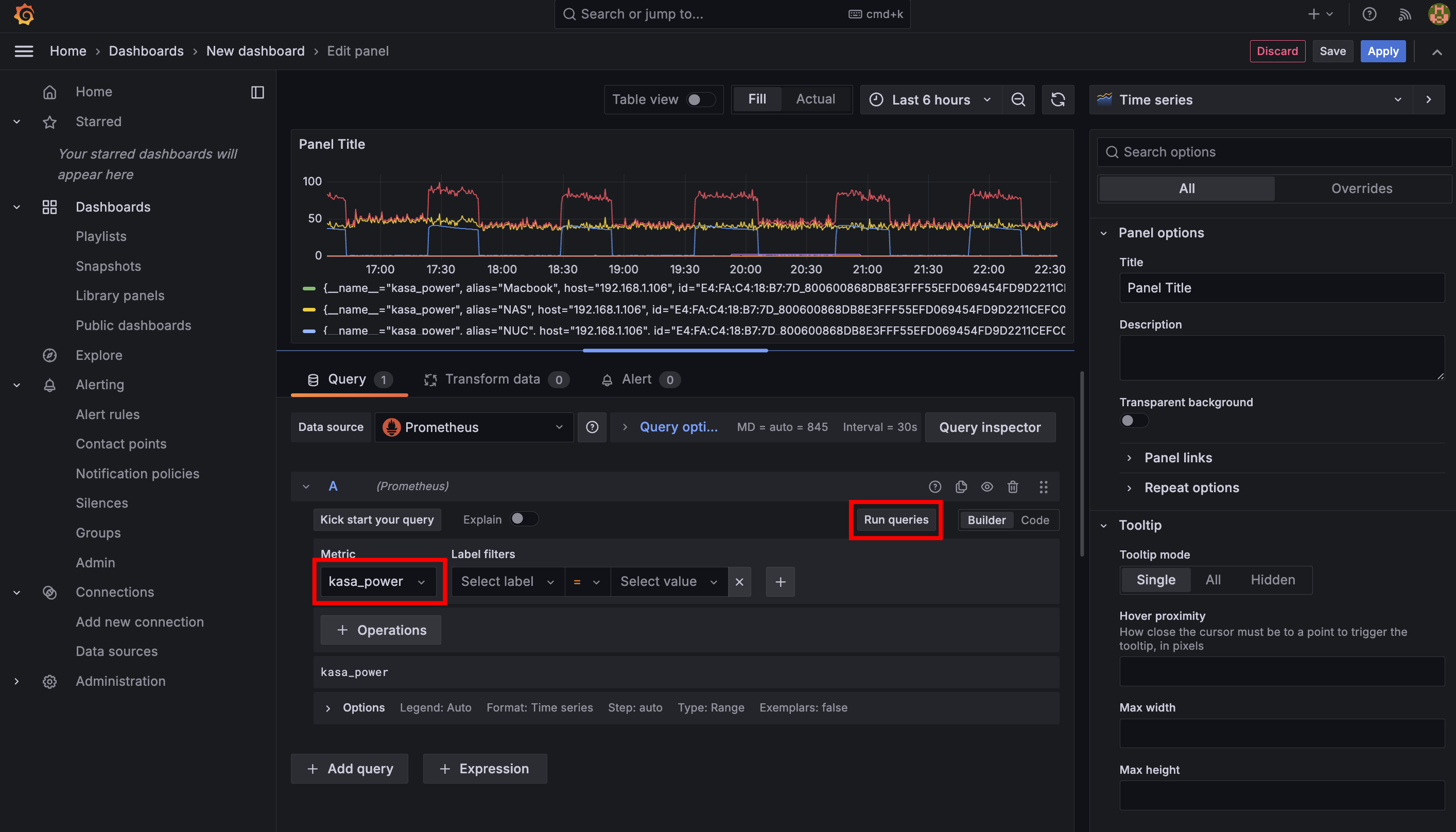Duplicate query A with copy icon
Screen dimensions: 1456x832
pos(961,487)
